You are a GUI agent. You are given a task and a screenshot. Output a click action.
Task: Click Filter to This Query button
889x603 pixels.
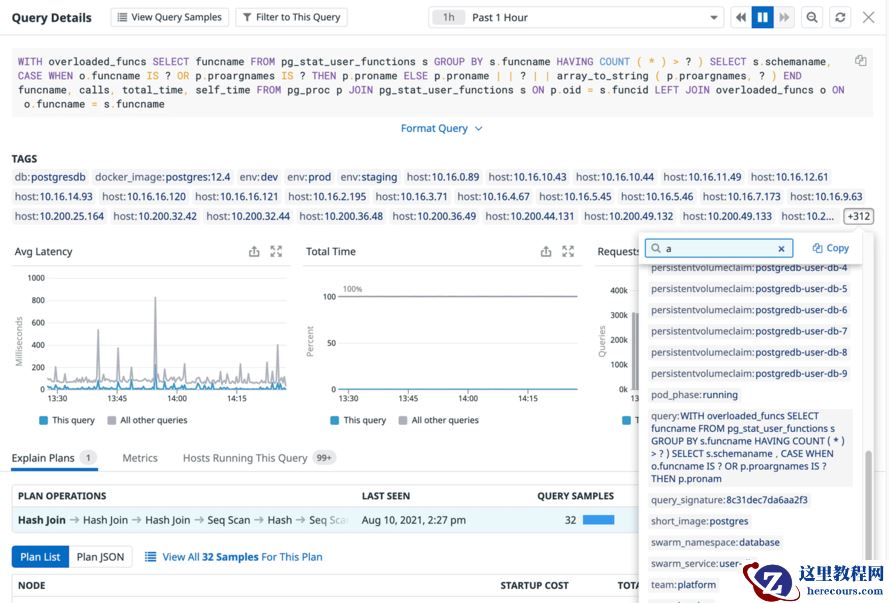291,18
